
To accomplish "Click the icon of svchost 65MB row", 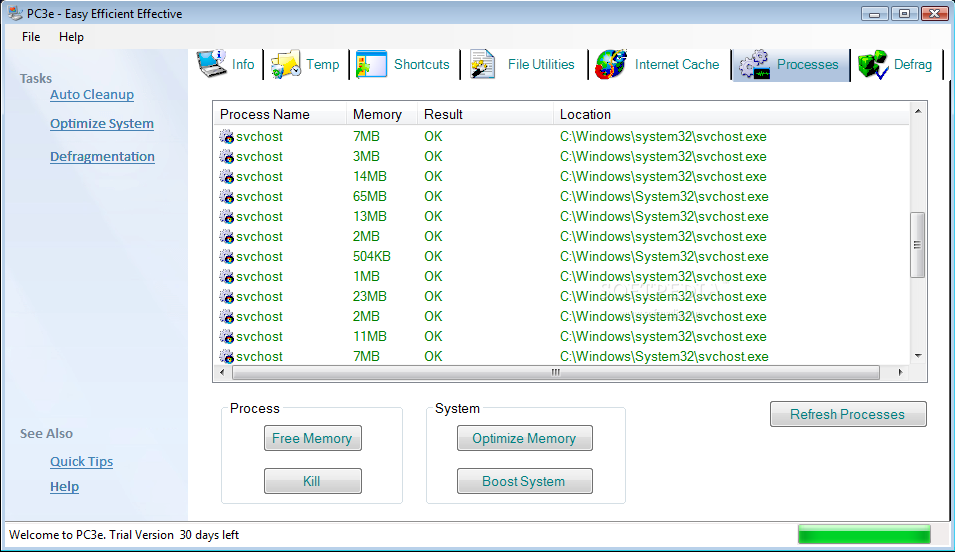I will (x=227, y=197).
